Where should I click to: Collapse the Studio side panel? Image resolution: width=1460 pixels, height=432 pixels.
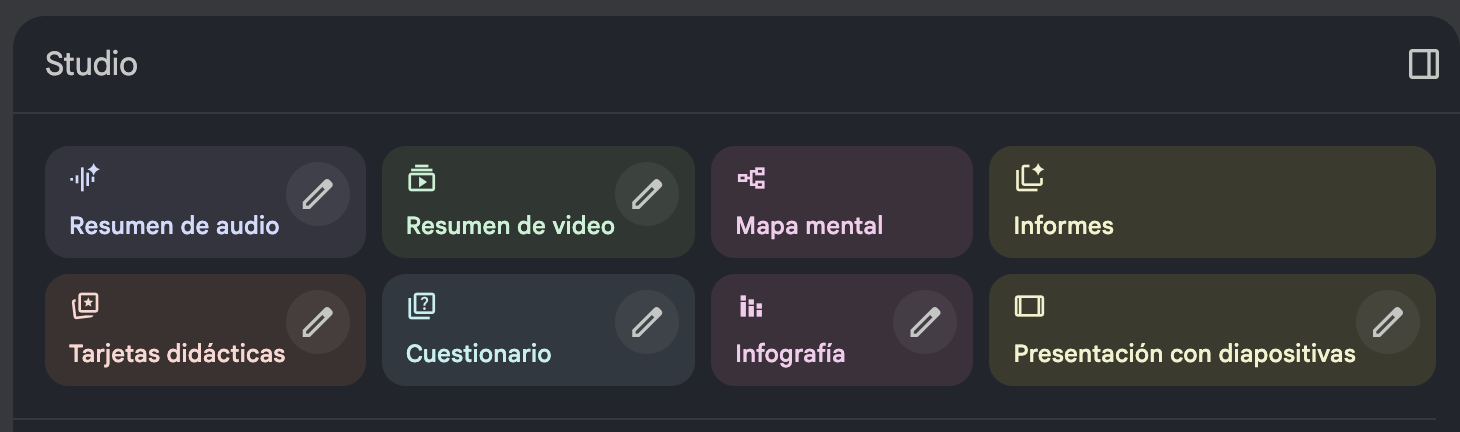pos(1423,65)
